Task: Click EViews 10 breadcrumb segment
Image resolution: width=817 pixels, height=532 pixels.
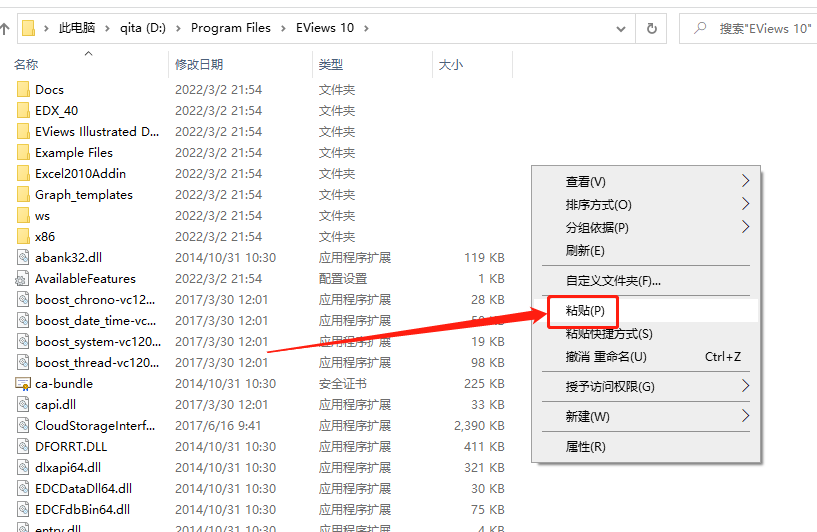Action: pyautogui.click(x=325, y=28)
